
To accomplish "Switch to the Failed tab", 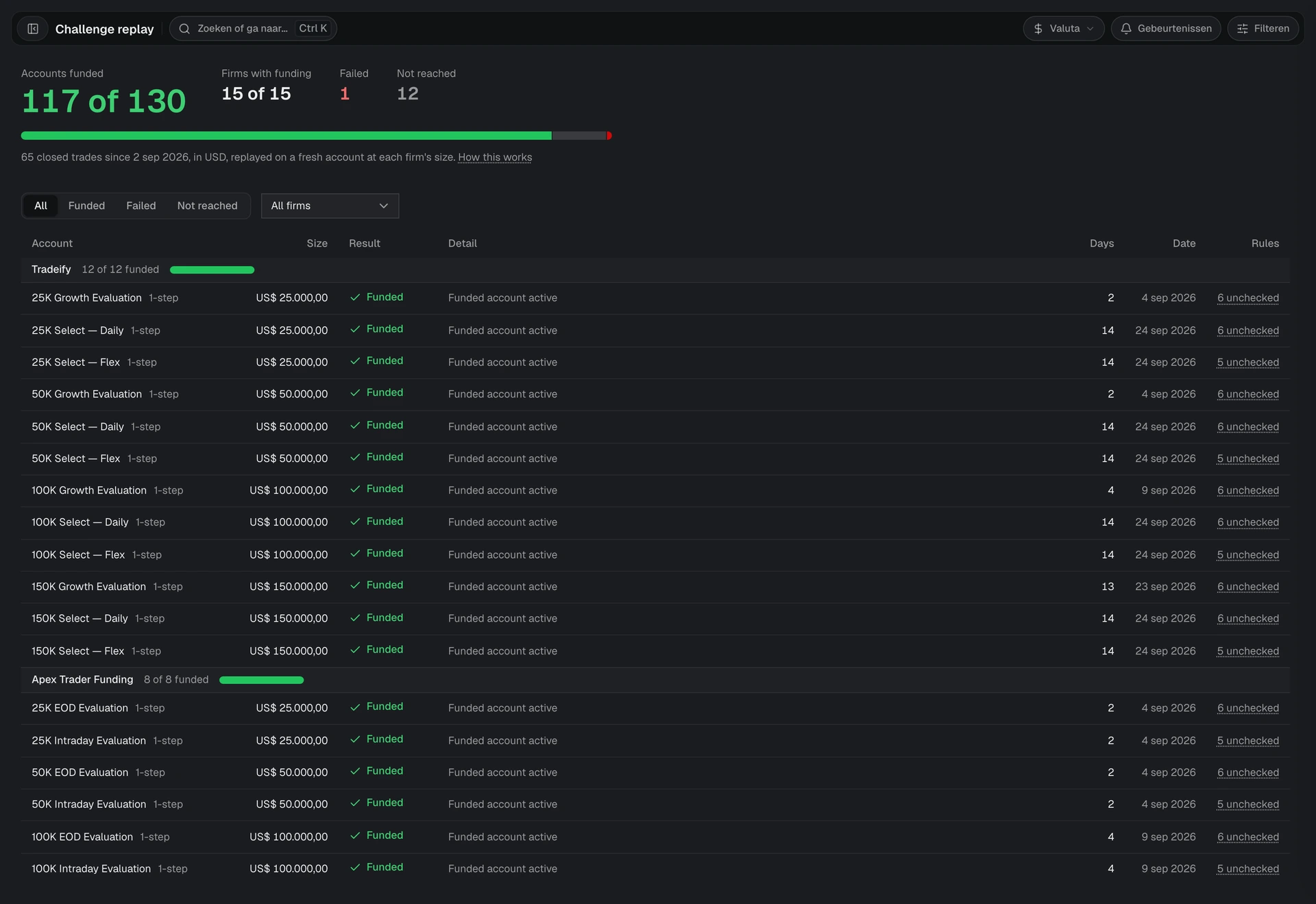I will [x=141, y=206].
